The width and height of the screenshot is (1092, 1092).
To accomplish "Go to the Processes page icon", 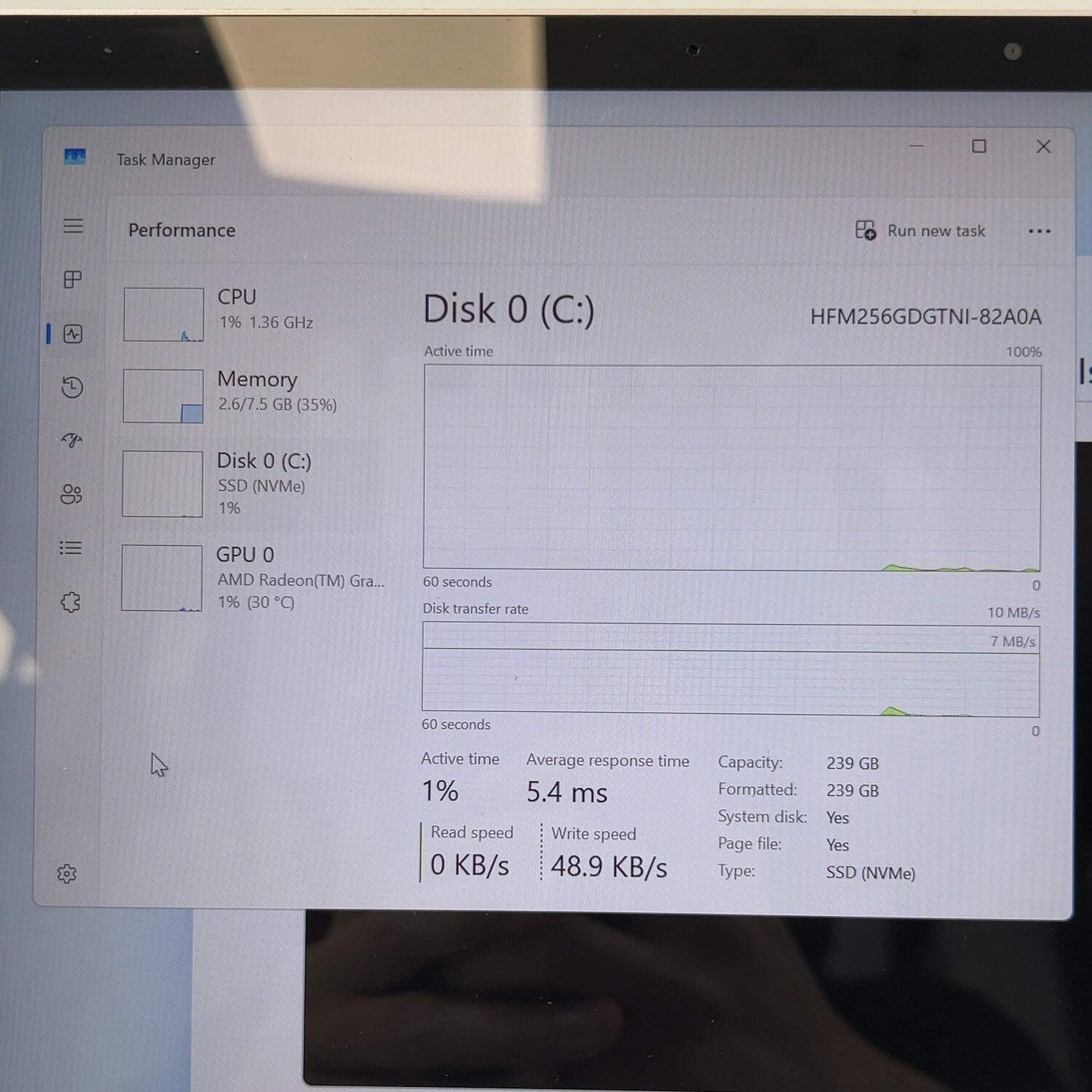I will pos(73,280).
